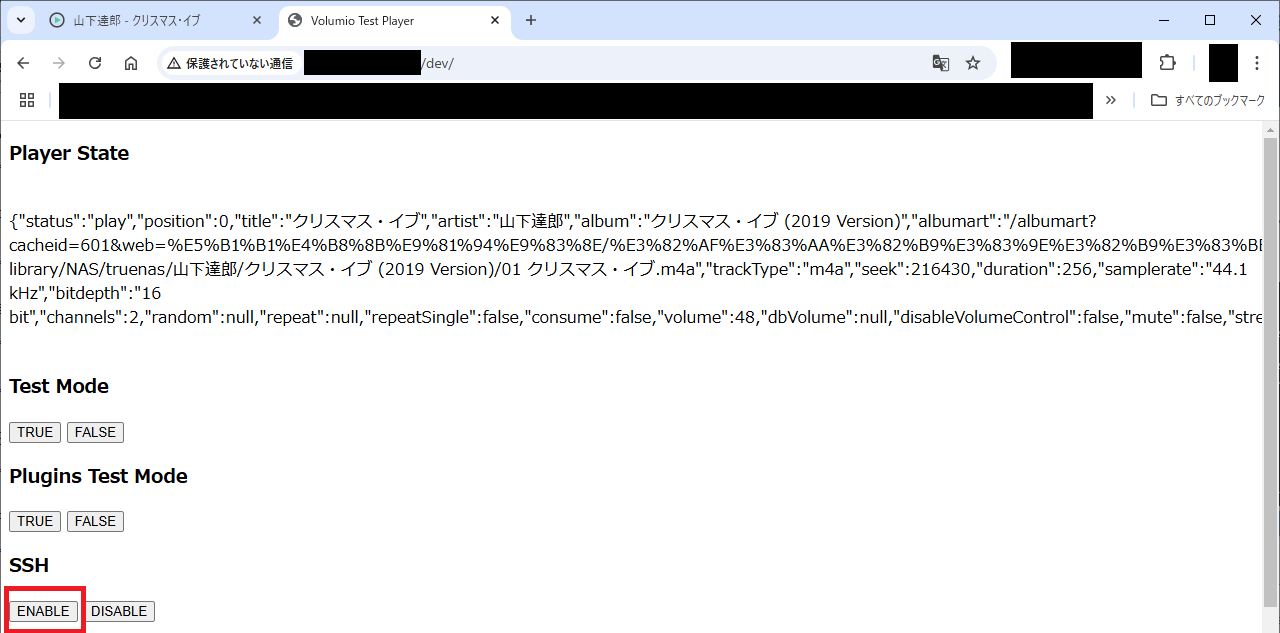Open the Extensions puzzle icon

point(1167,63)
